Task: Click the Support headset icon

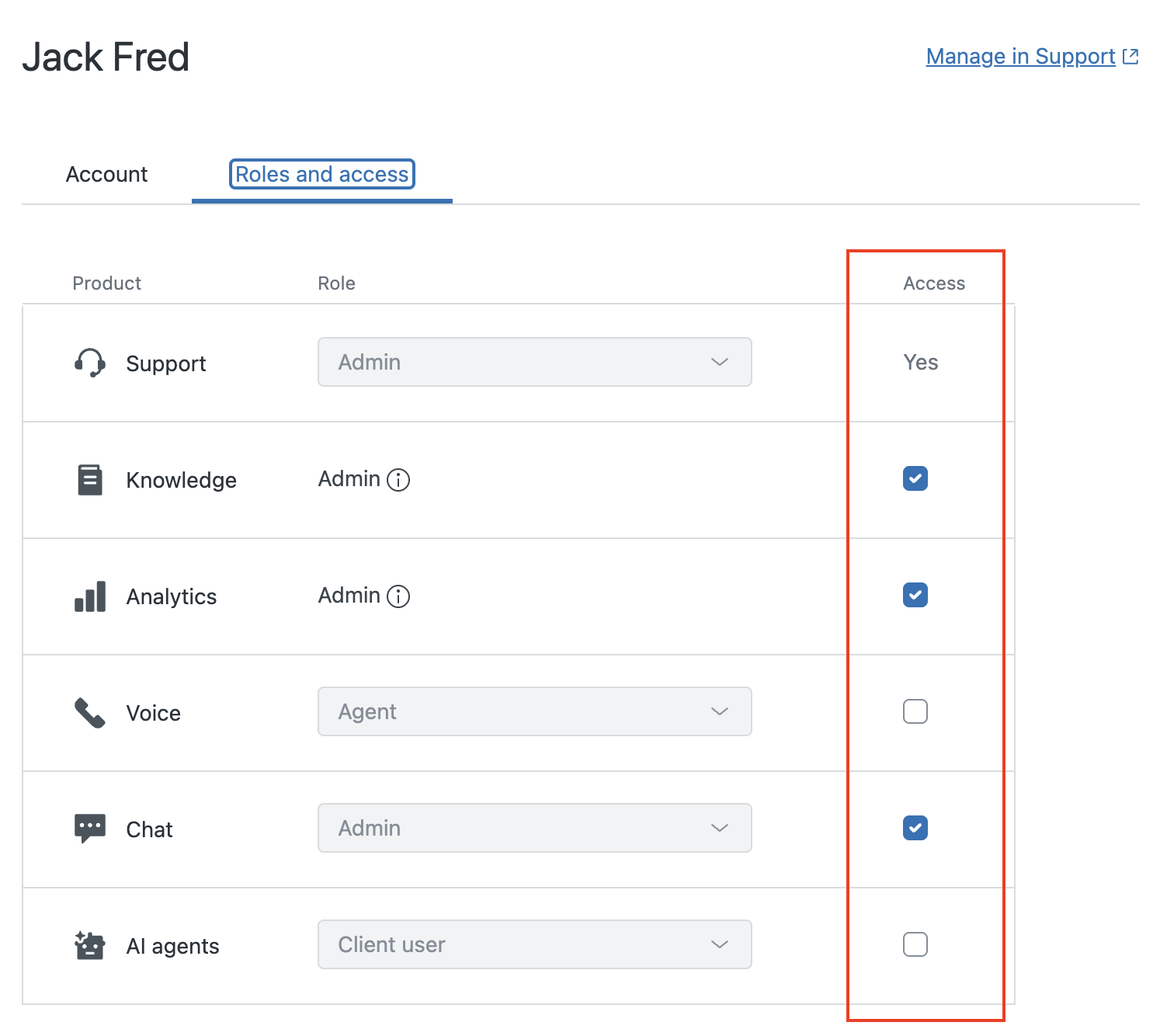Action: click(90, 363)
